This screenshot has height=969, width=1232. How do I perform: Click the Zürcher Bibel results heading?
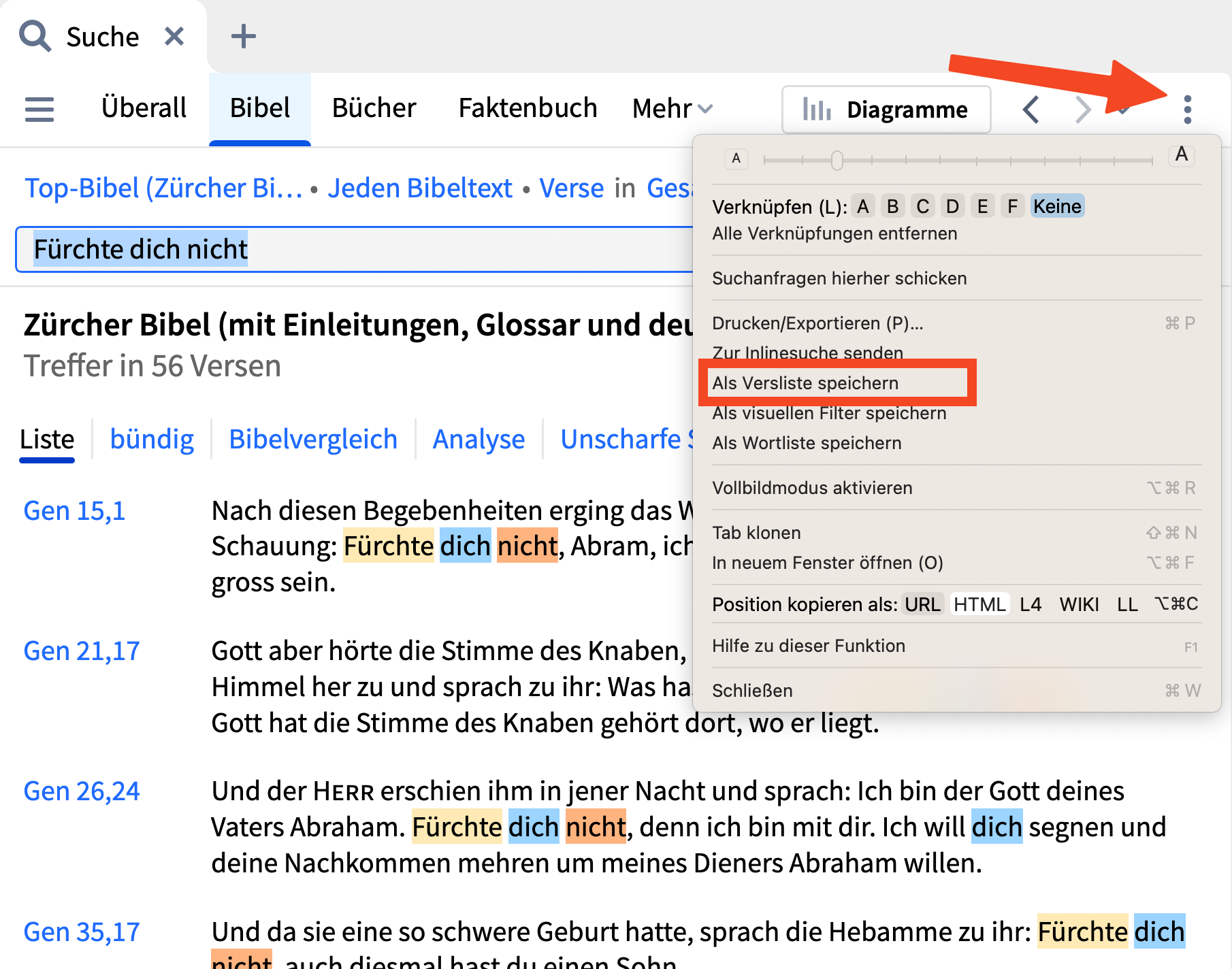(x=358, y=325)
